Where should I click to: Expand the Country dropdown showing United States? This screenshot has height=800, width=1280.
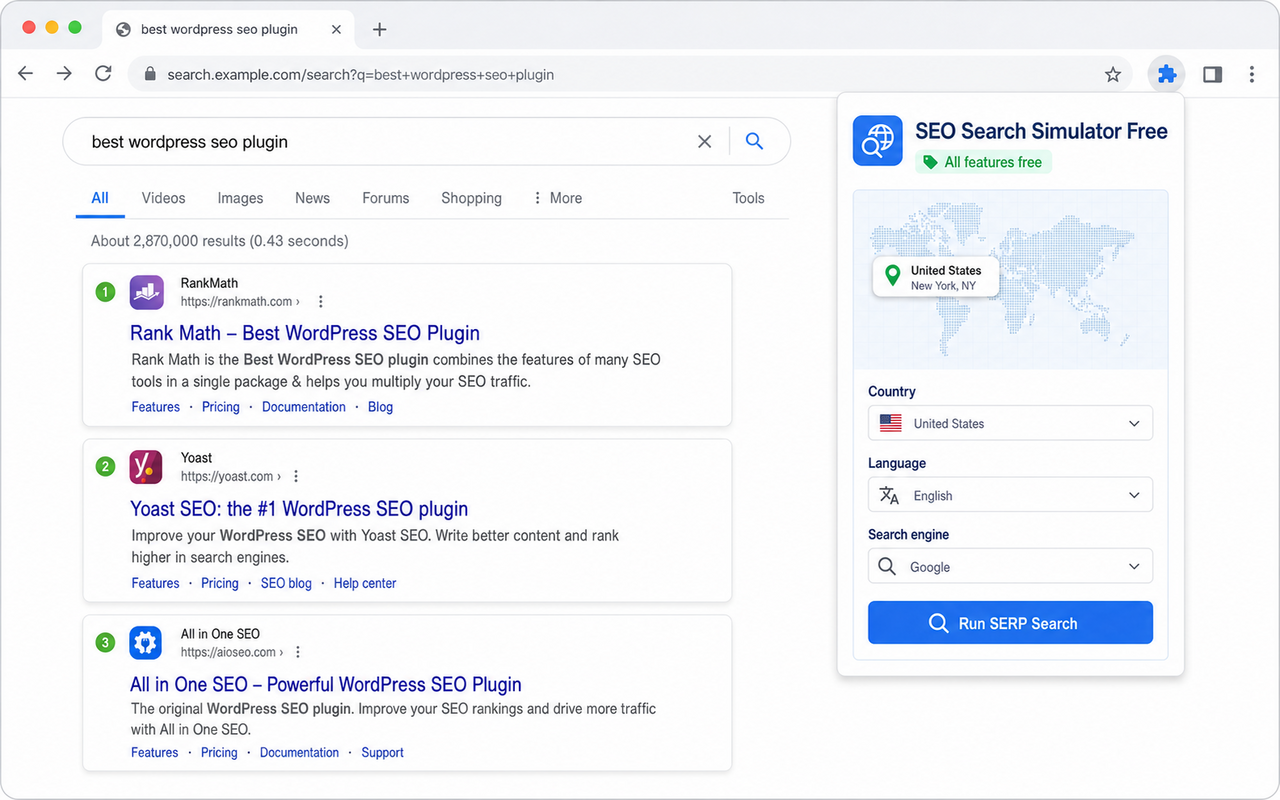click(x=1010, y=423)
